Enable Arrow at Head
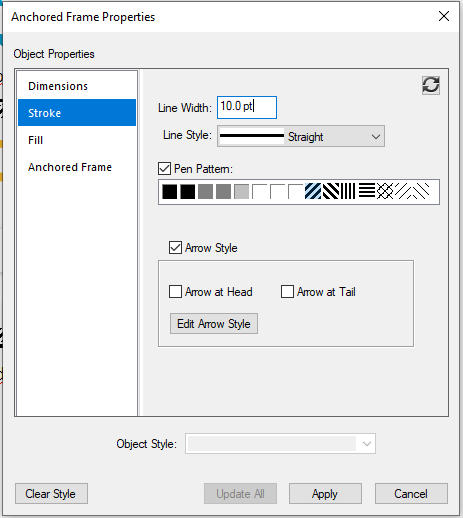Image resolution: width=463 pixels, height=518 pixels. coord(175,291)
